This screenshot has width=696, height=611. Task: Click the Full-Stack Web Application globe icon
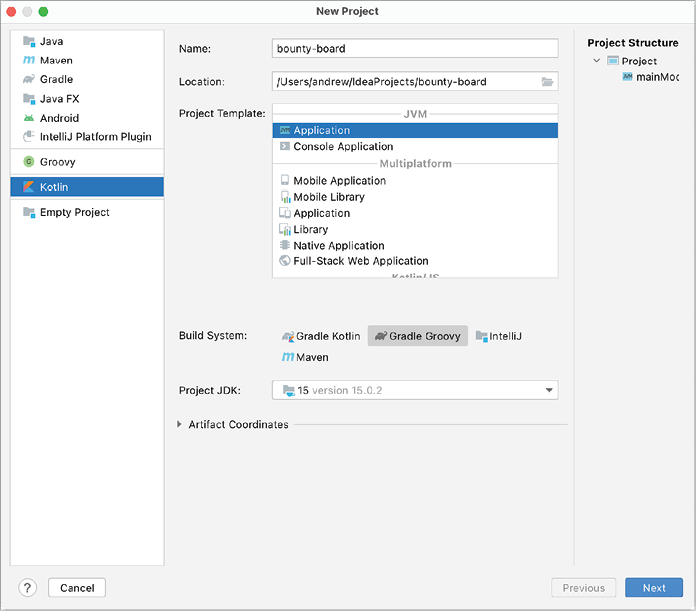coord(285,261)
